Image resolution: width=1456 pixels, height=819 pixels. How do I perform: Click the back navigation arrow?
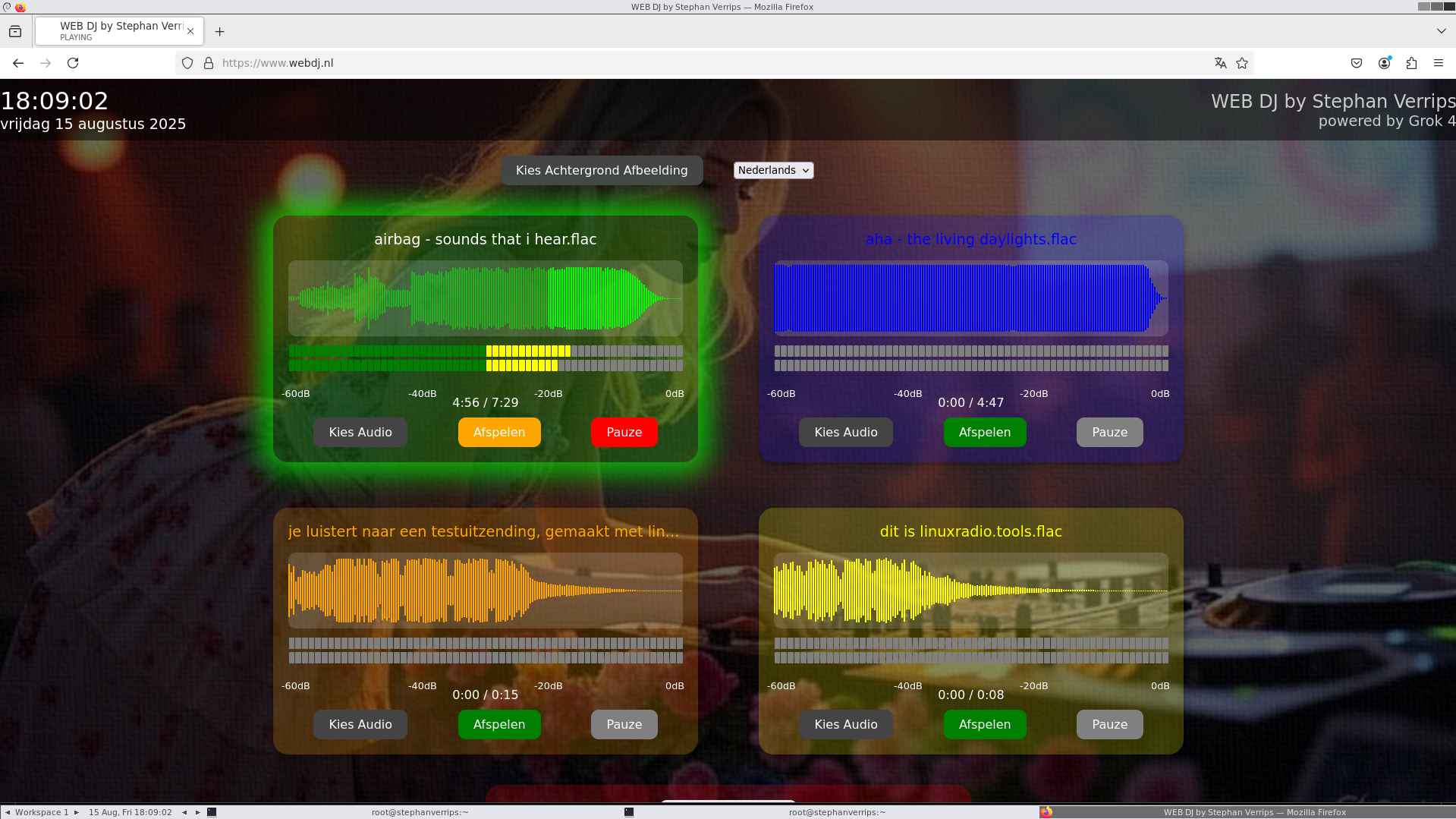pyautogui.click(x=18, y=63)
